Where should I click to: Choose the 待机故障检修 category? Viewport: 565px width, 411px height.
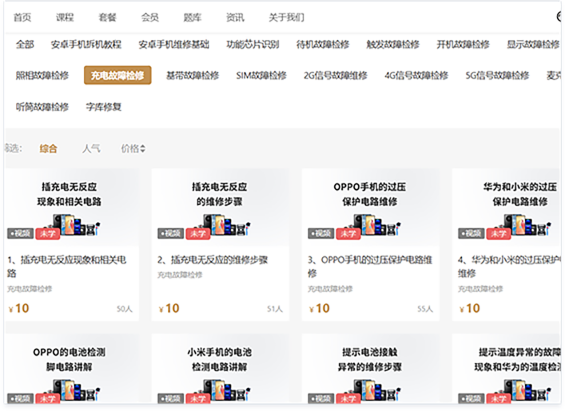(323, 44)
